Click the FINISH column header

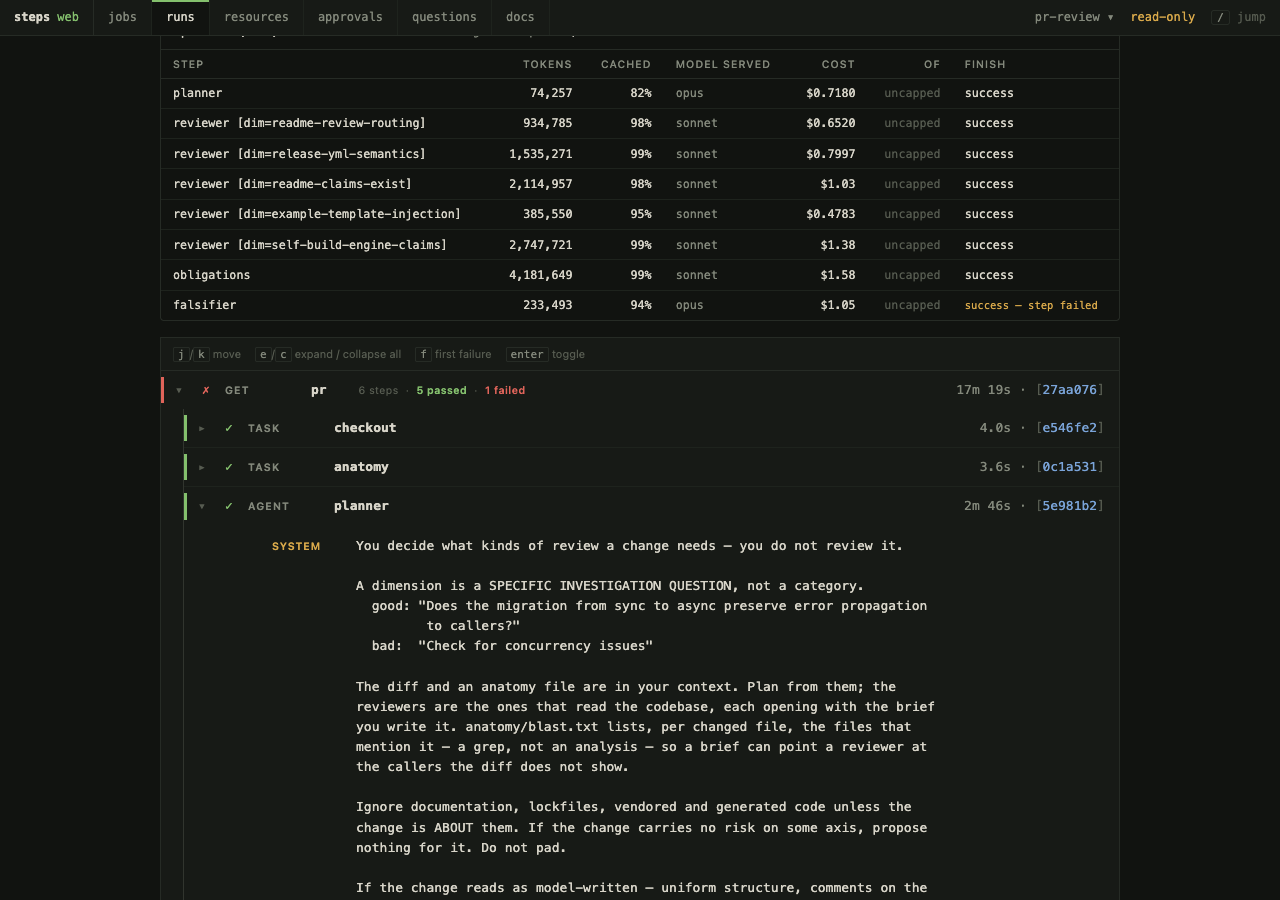click(x=985, y=64)
